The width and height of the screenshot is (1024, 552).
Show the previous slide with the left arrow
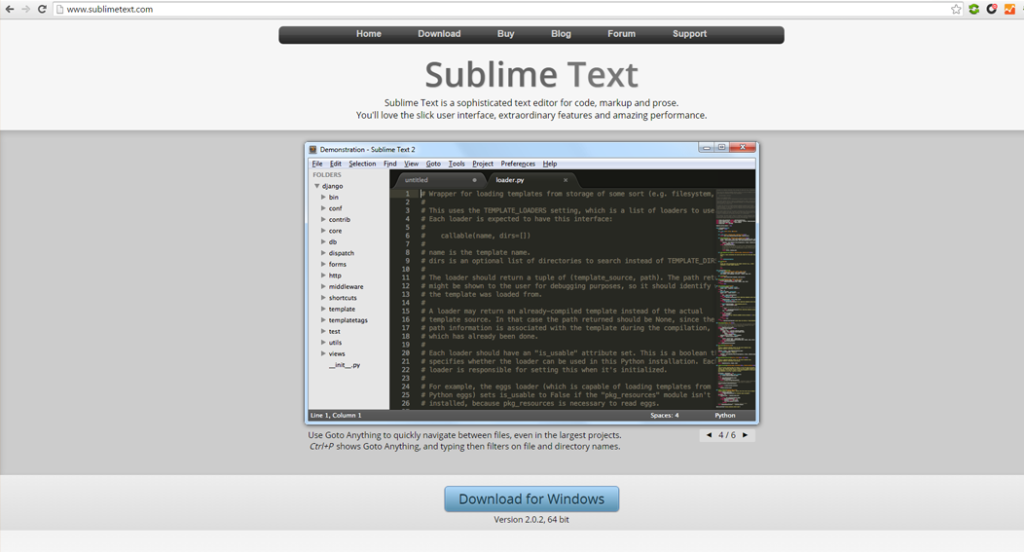point(709,435)
